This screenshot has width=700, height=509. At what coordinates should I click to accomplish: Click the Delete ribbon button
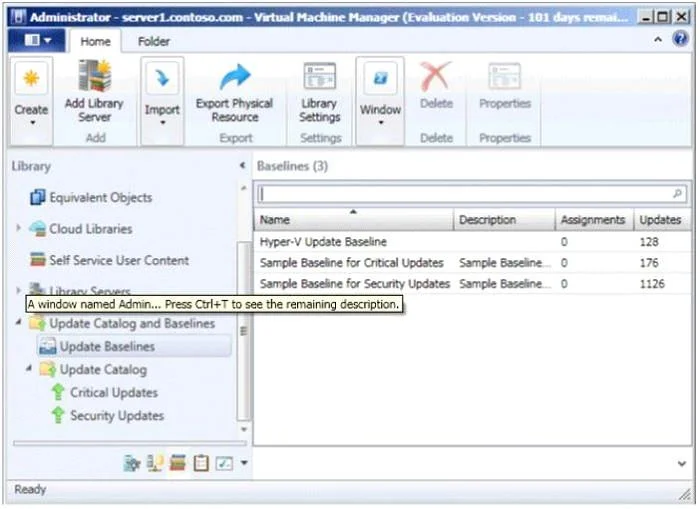tap(436, 86)
